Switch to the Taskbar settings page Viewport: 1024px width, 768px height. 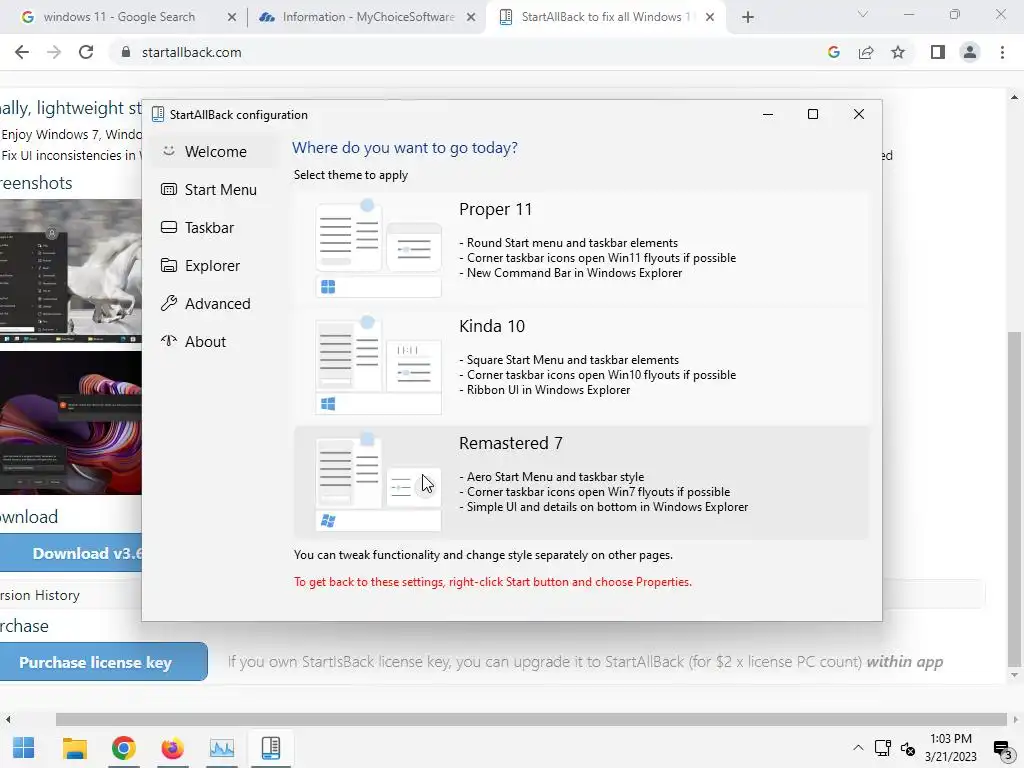pyautogui.click(x=215, y=227)
